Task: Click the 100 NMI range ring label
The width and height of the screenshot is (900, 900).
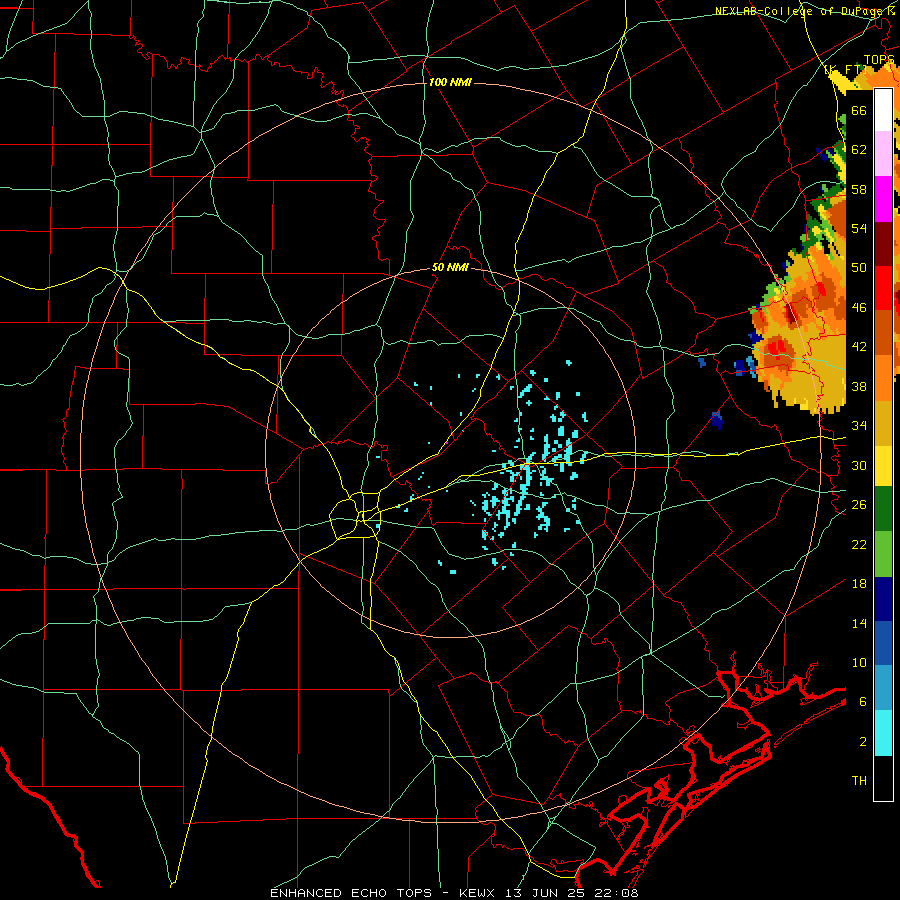Action: (450, 83)
